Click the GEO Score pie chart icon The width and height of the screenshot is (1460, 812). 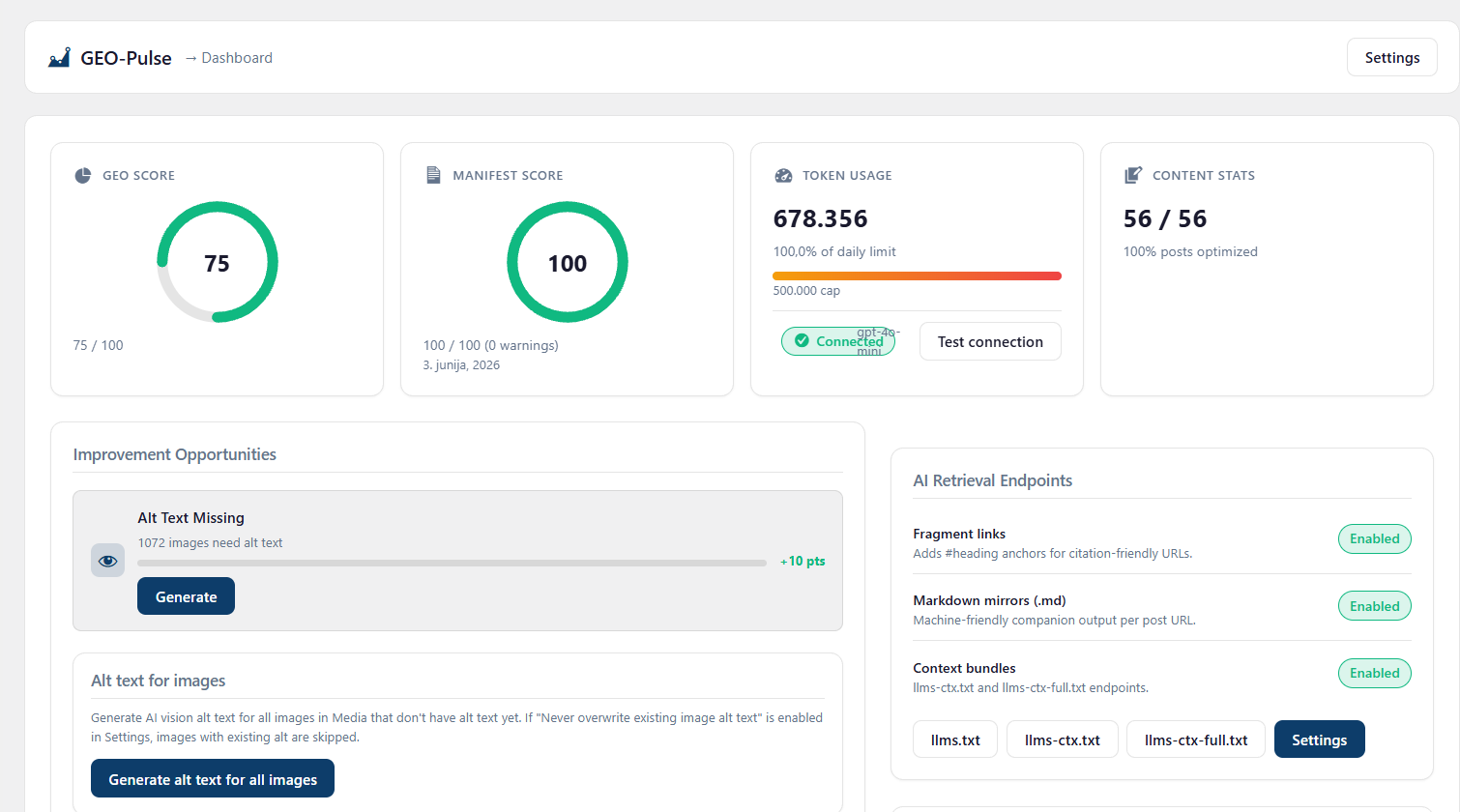(x=82, y=175)
